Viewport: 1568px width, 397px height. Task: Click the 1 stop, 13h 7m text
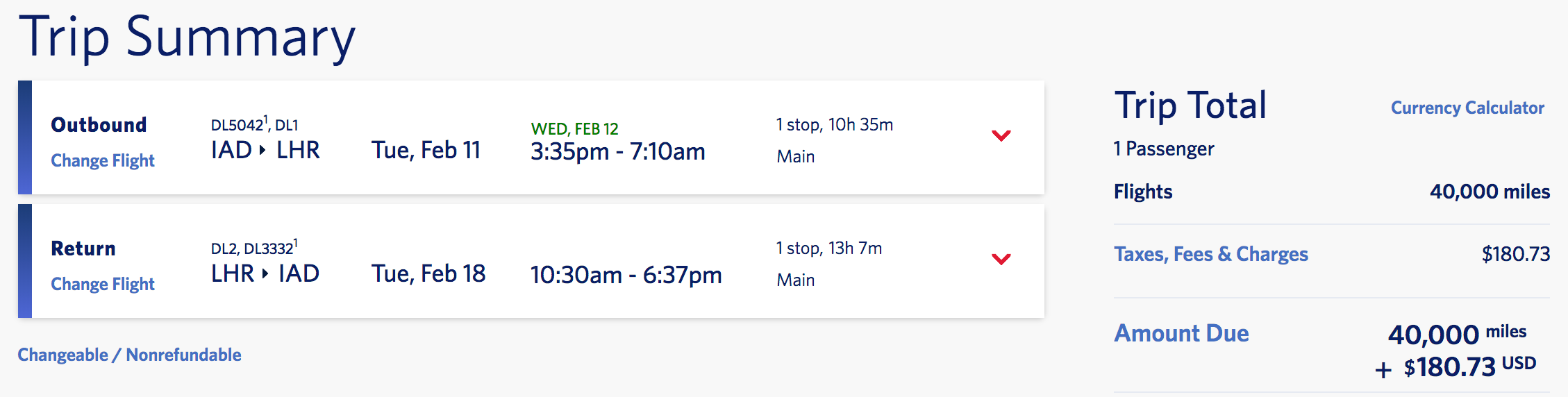click(828, 248)
